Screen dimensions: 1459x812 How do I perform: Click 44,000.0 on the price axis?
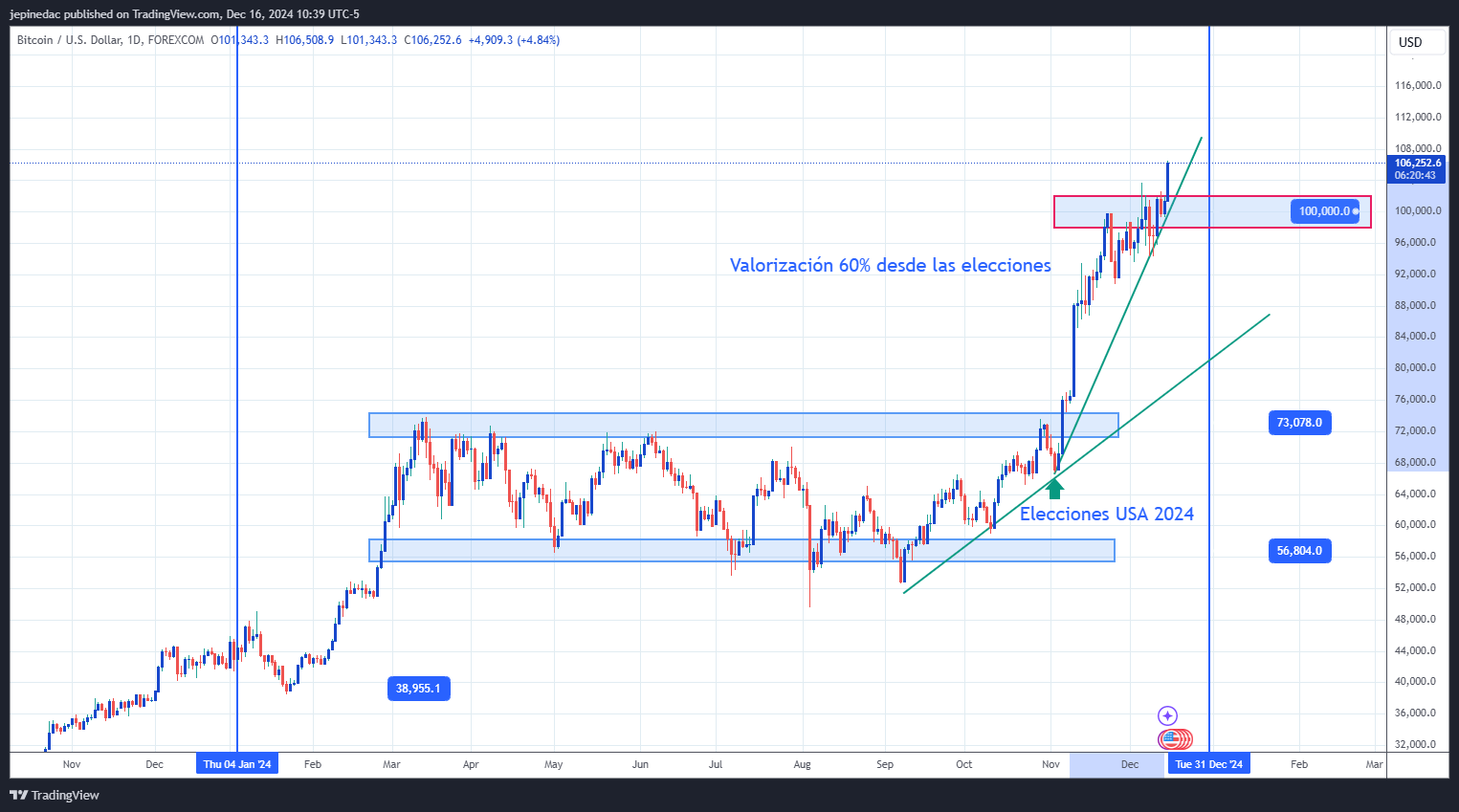coord(1415,650)
